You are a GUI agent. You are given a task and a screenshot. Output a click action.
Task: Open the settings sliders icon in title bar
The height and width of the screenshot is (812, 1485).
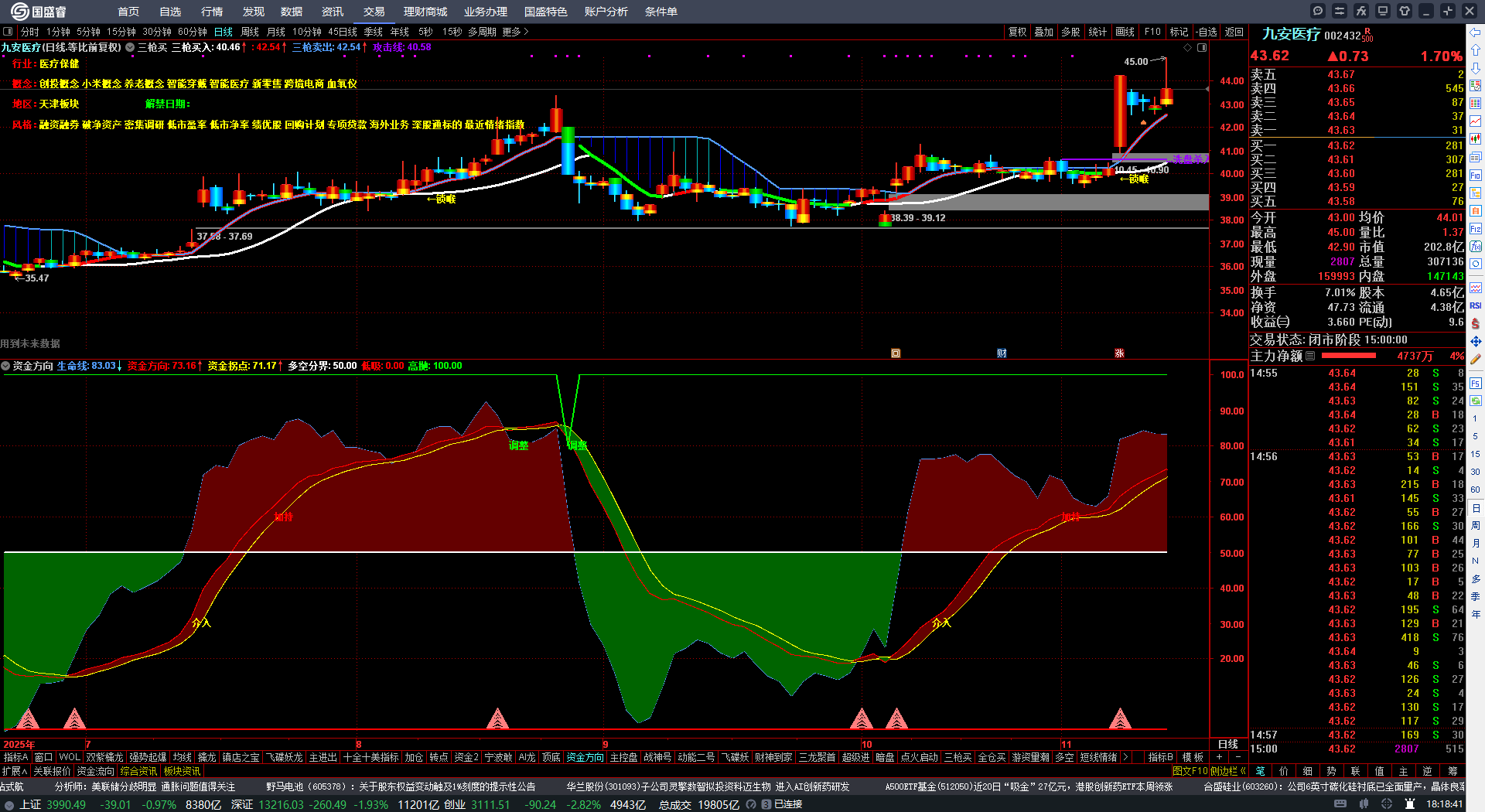(1340, 11)
